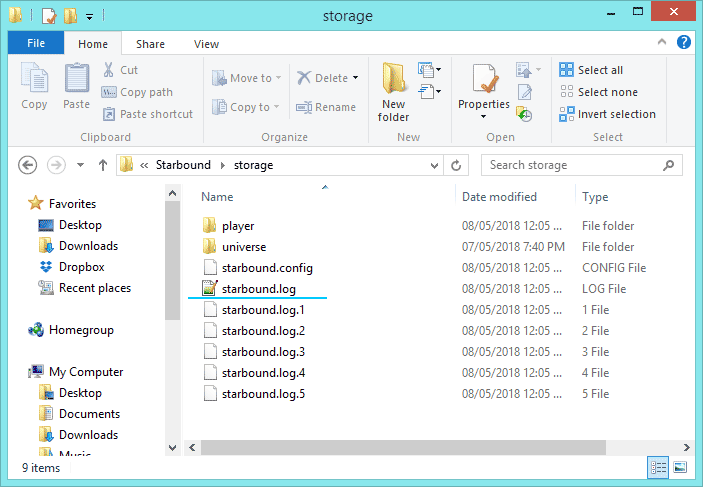Image resolution: width=703 pixels, height=487 pixels.
Task: Refresh the storage folder view
Action: pyautogui.click(x=456, y=165)
